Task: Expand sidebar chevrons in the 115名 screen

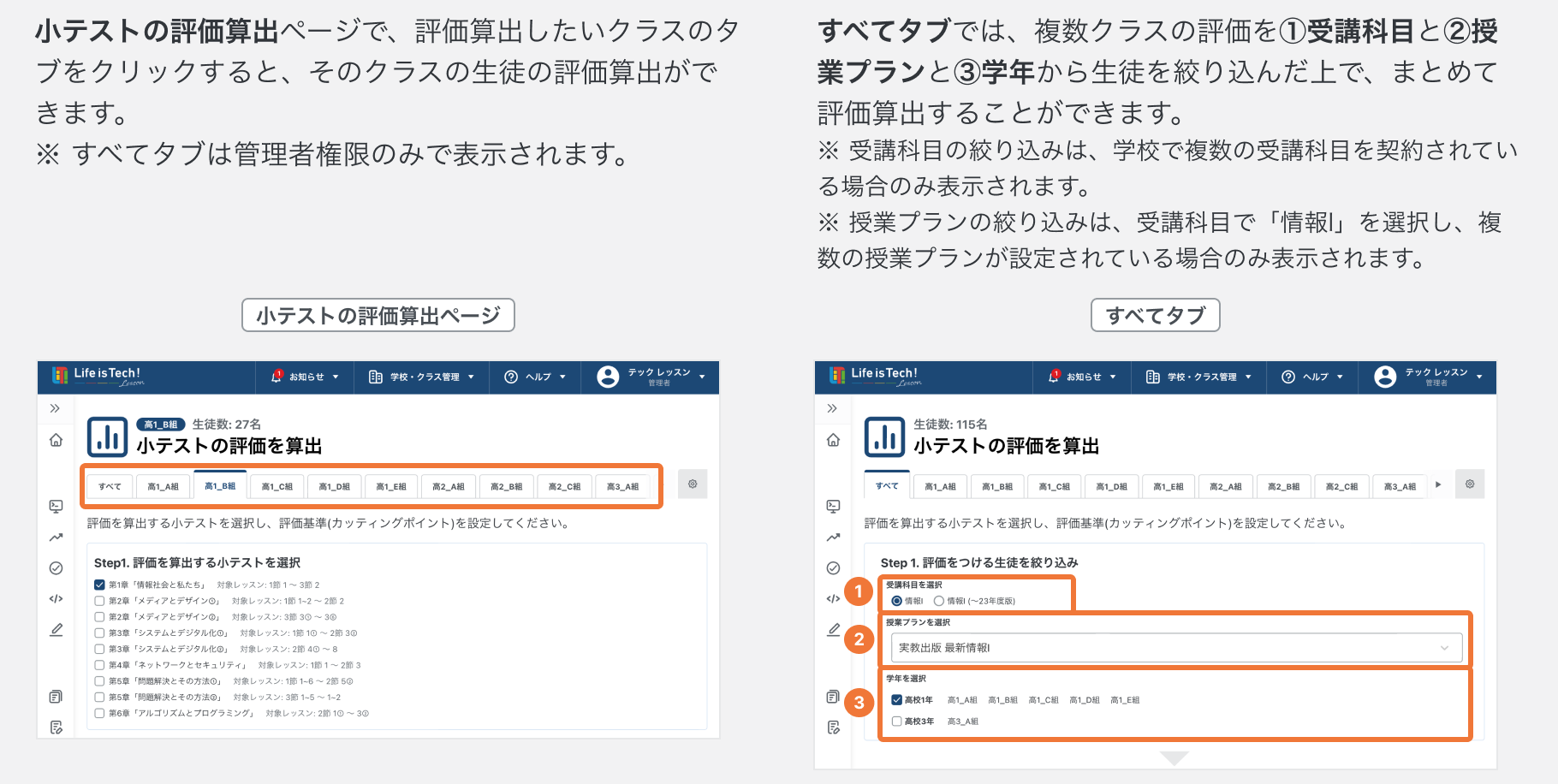Action: [x=832, y=408]
